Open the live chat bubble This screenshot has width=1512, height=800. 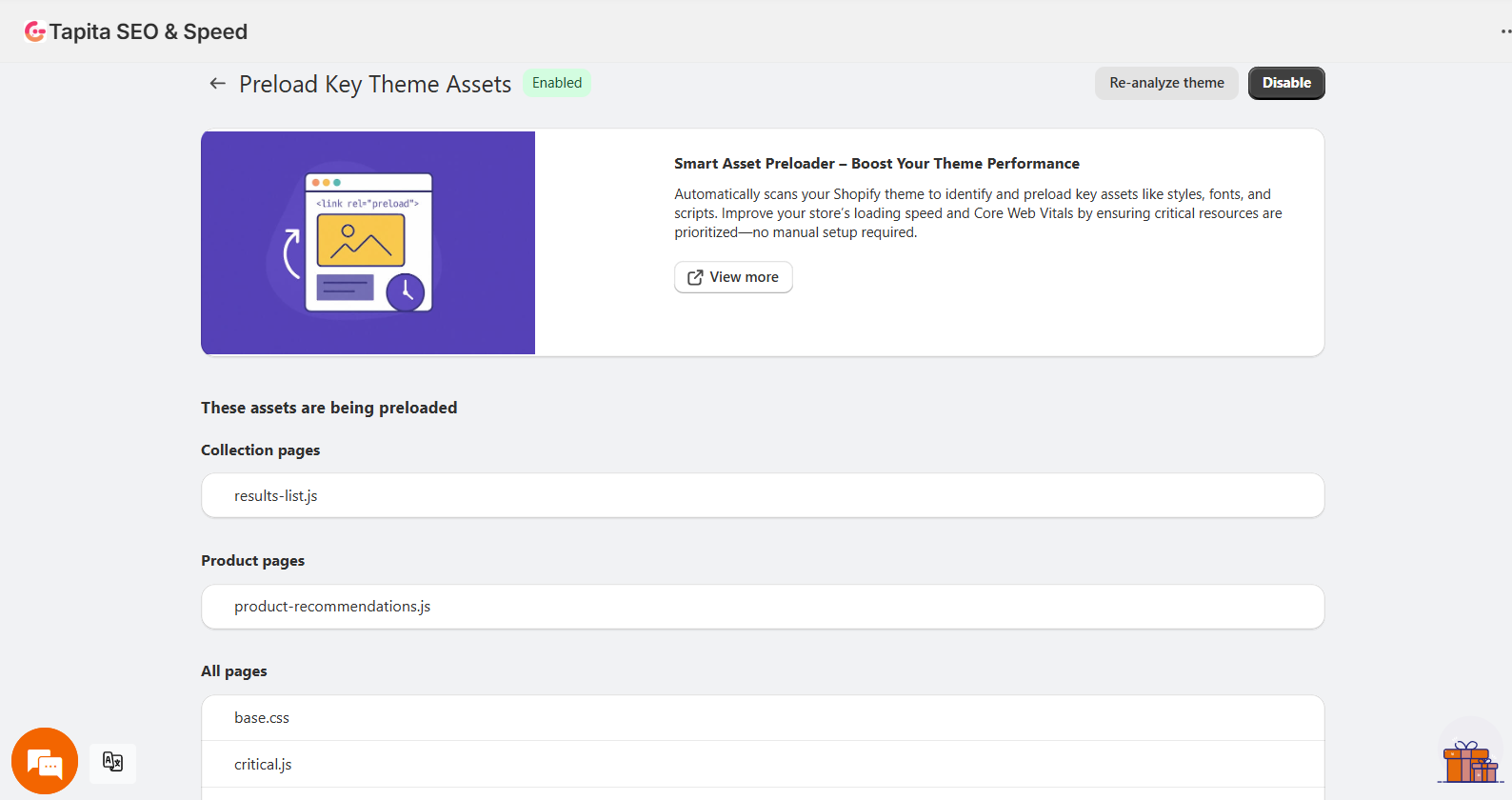(x=45, y=761)
